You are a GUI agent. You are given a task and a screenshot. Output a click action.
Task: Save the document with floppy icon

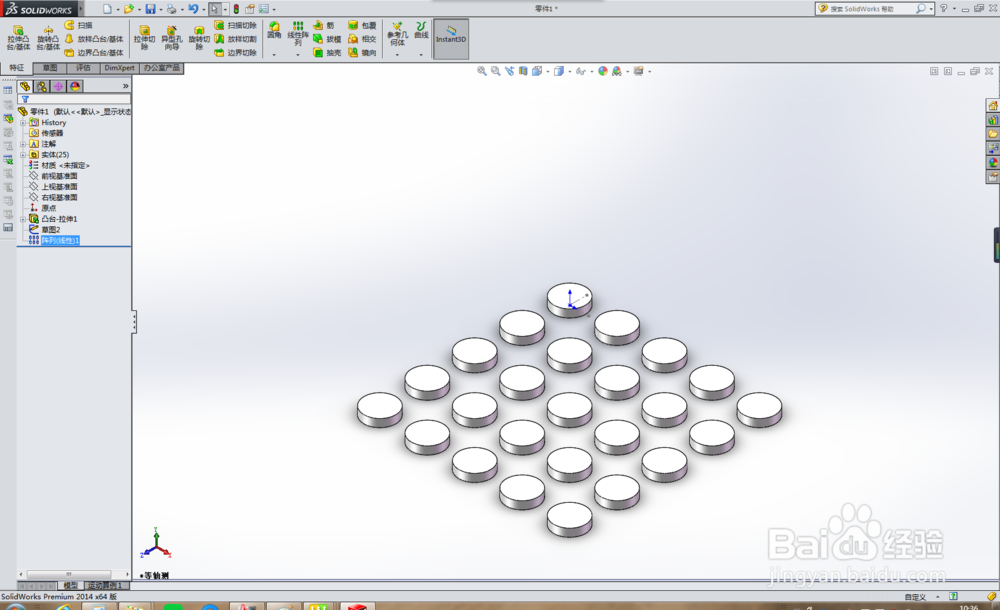point(151,9)
